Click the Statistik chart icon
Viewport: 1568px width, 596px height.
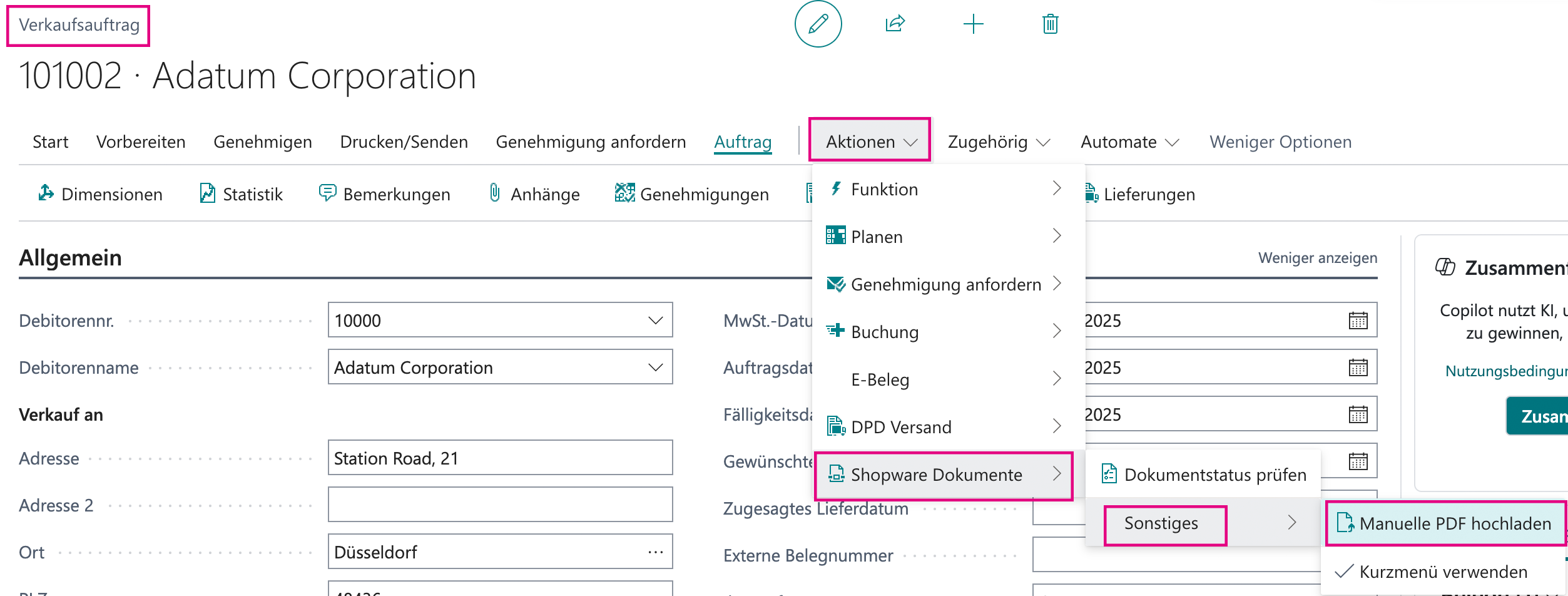tap(207, 193)
